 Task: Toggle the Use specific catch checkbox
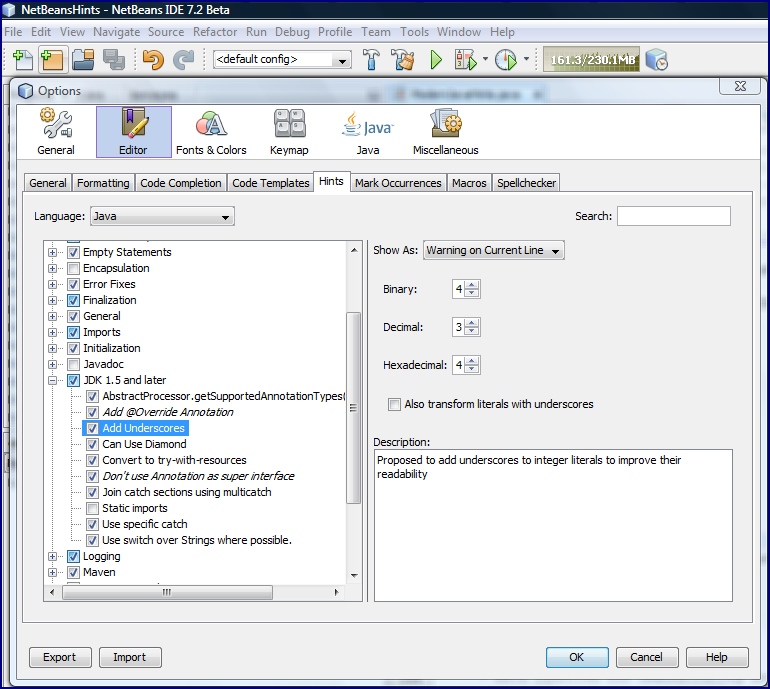(92, 524)
